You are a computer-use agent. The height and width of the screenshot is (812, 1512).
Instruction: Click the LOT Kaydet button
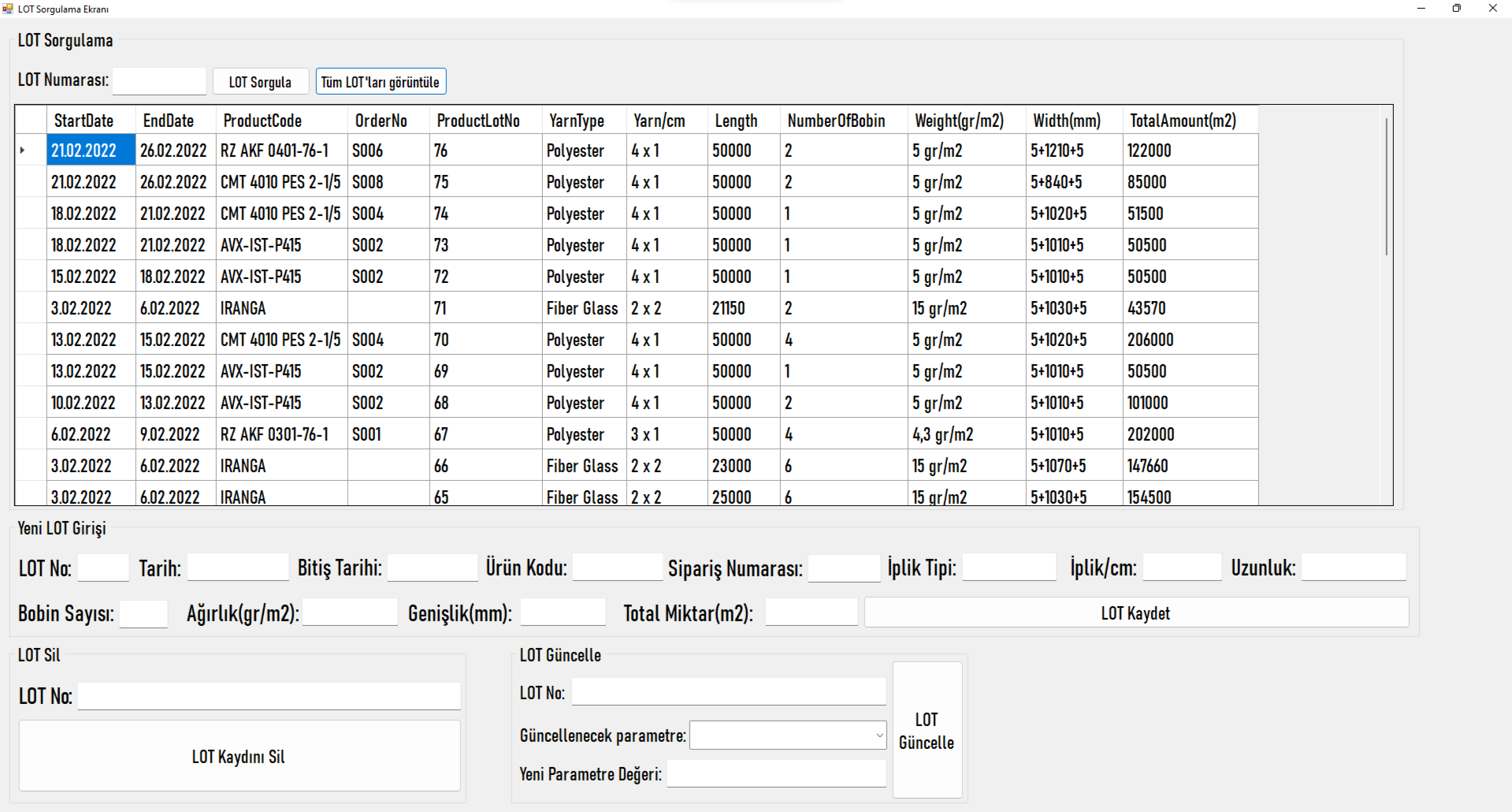click(1135, 613)
